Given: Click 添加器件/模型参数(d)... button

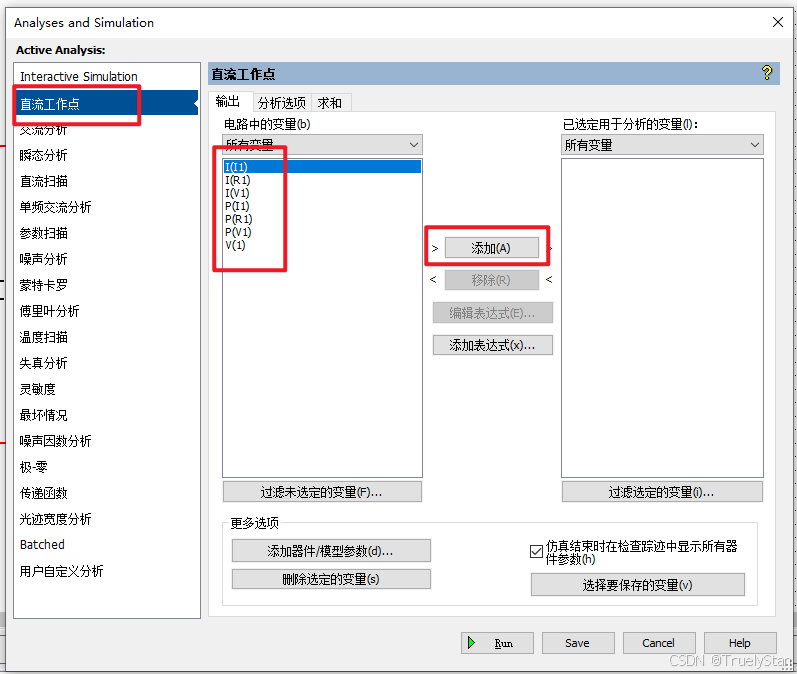Looking at the screenshot, I should point(331,550).
